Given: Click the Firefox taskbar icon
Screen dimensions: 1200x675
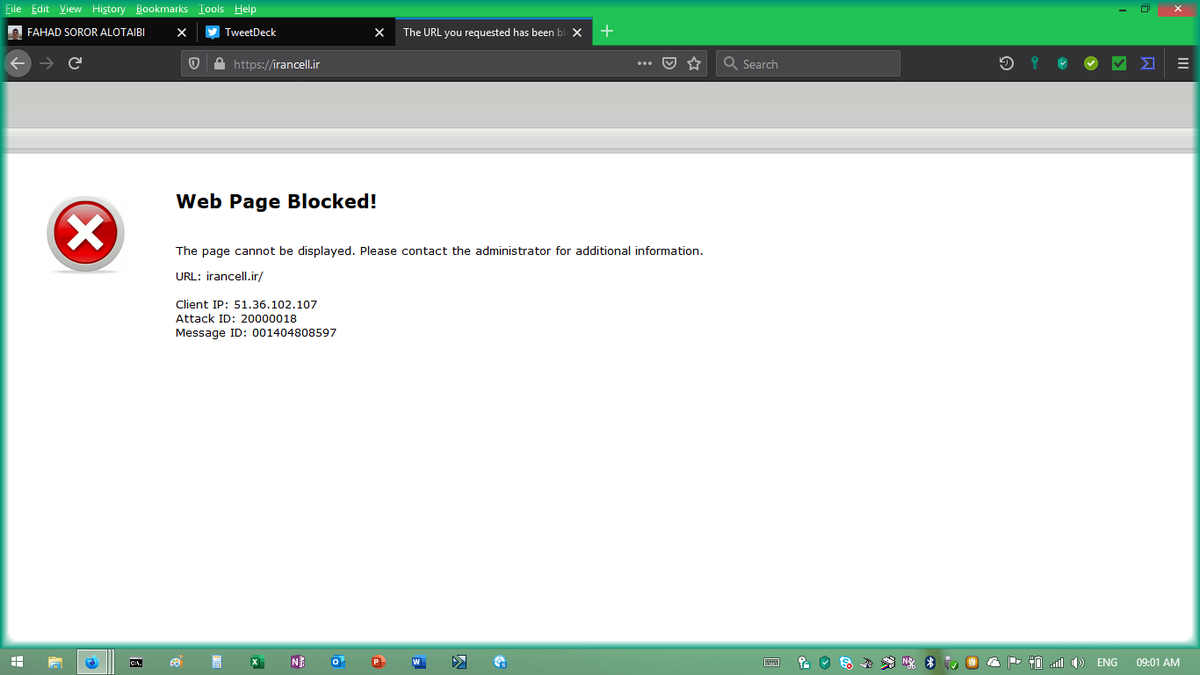Looking at the screenshot, I should click(x=92, y=662).
